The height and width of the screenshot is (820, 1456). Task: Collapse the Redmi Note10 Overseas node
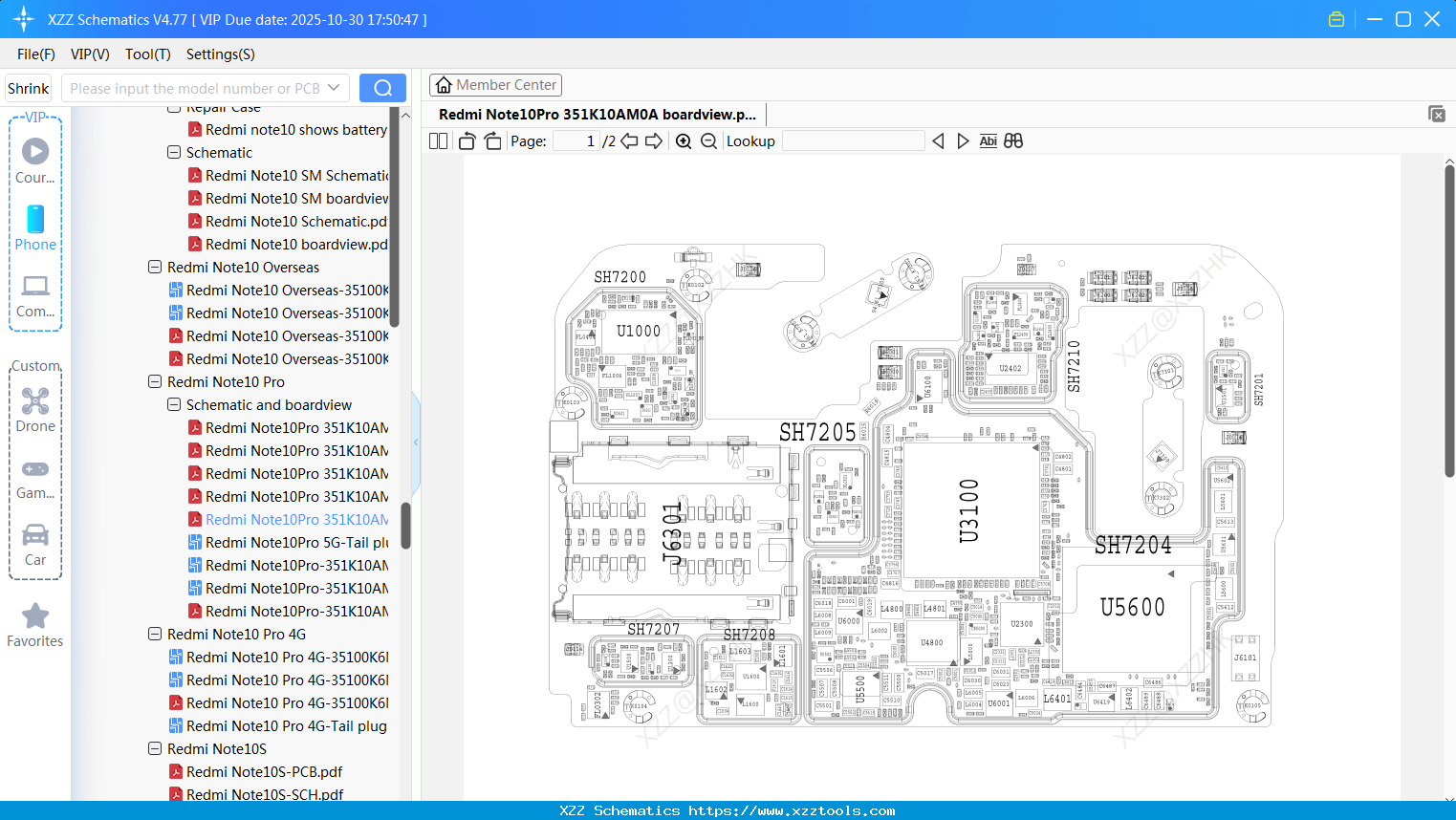coord(155,268)
